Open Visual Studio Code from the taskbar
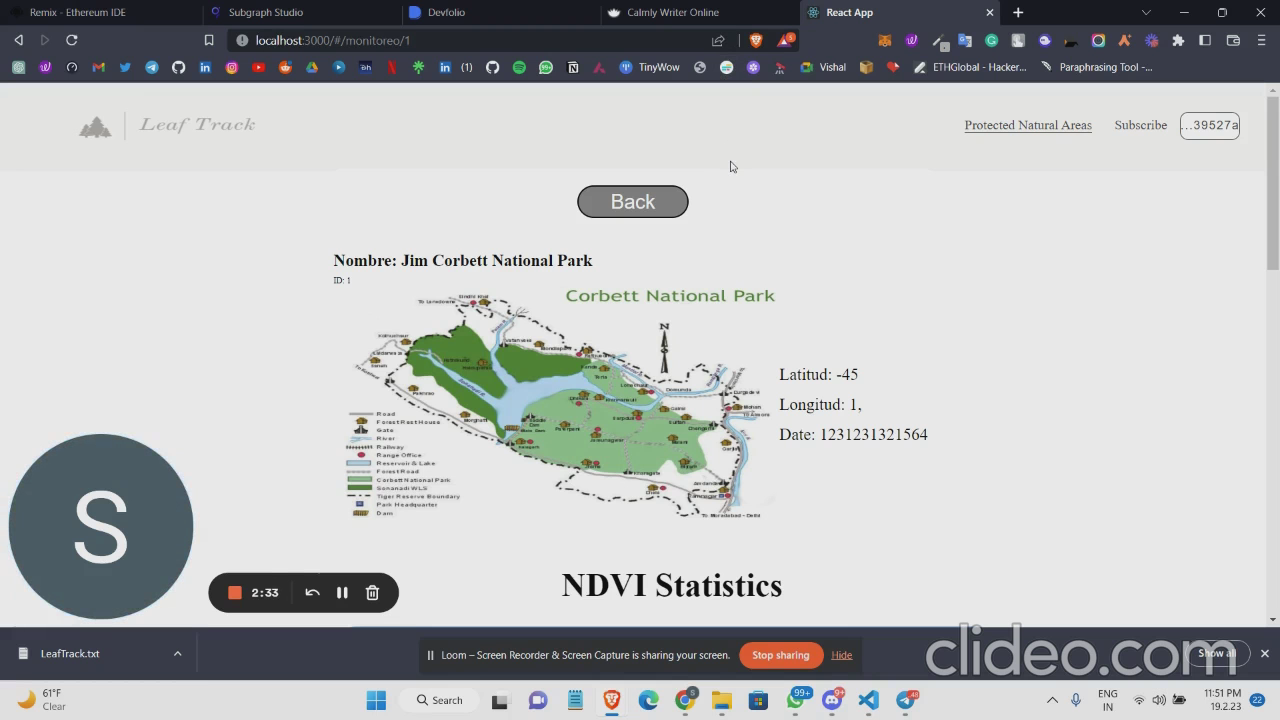The height and width of the screenshot is (720, 1280). 868,700
